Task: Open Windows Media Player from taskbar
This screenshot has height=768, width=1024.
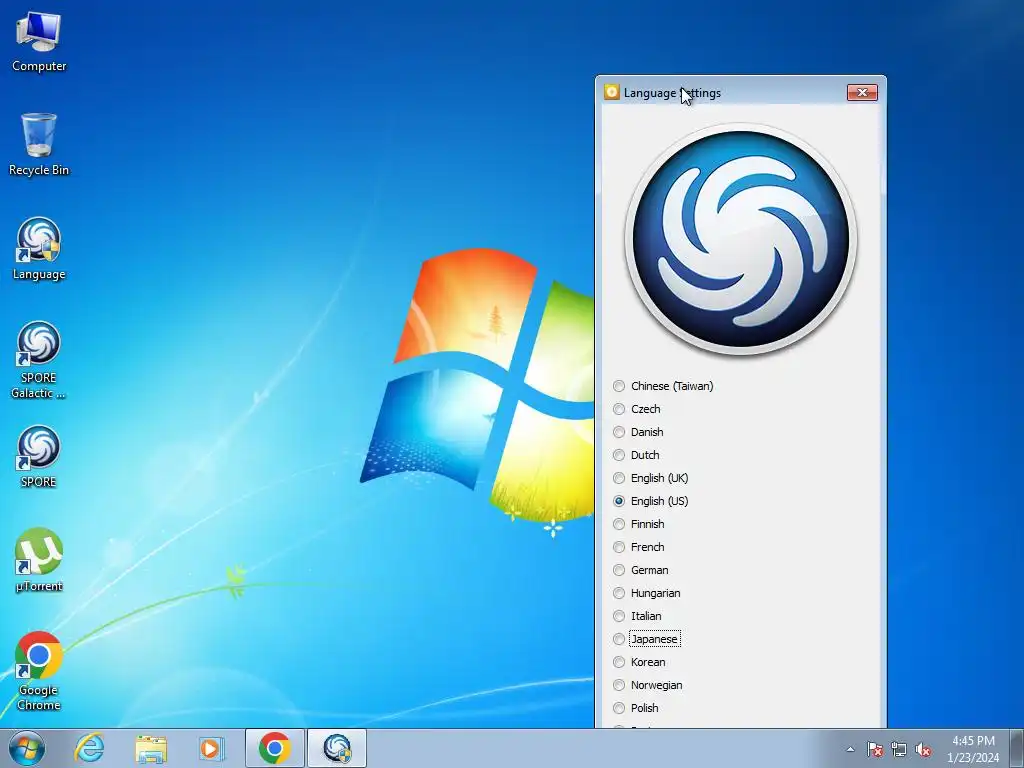Action: pos(211,748)
